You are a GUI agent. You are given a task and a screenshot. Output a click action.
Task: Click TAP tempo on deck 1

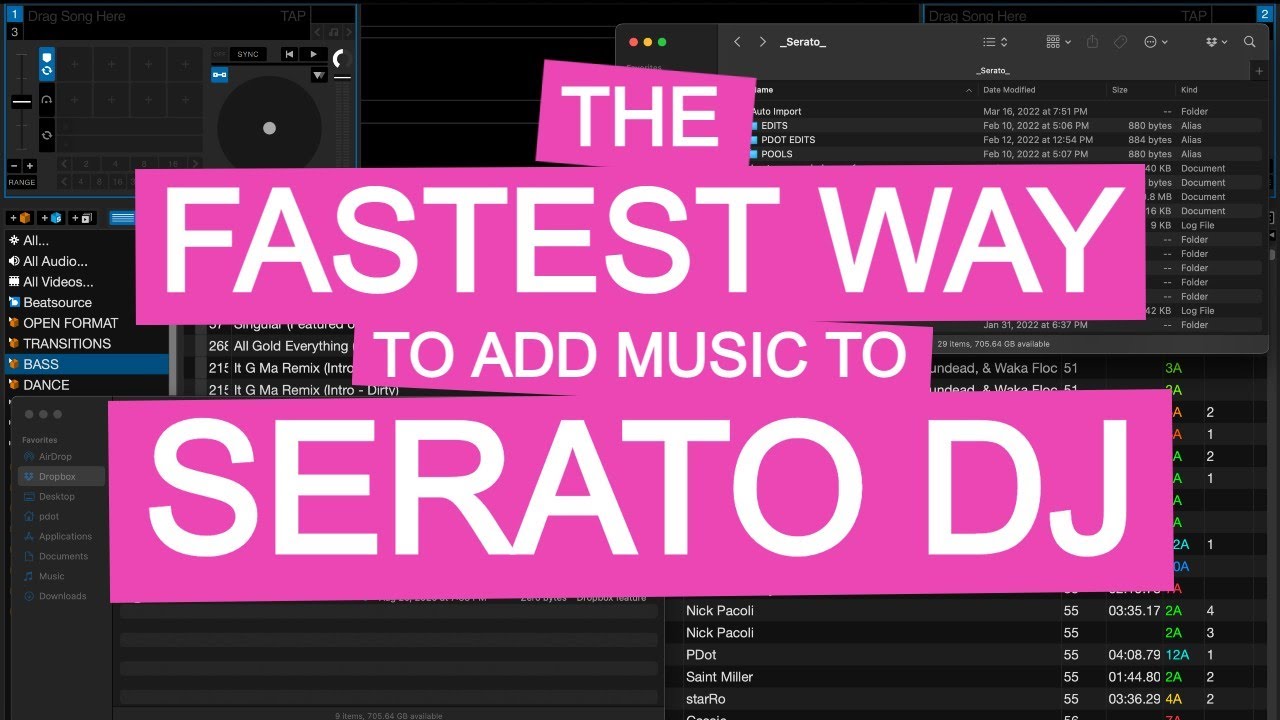(x=292, y=16)
